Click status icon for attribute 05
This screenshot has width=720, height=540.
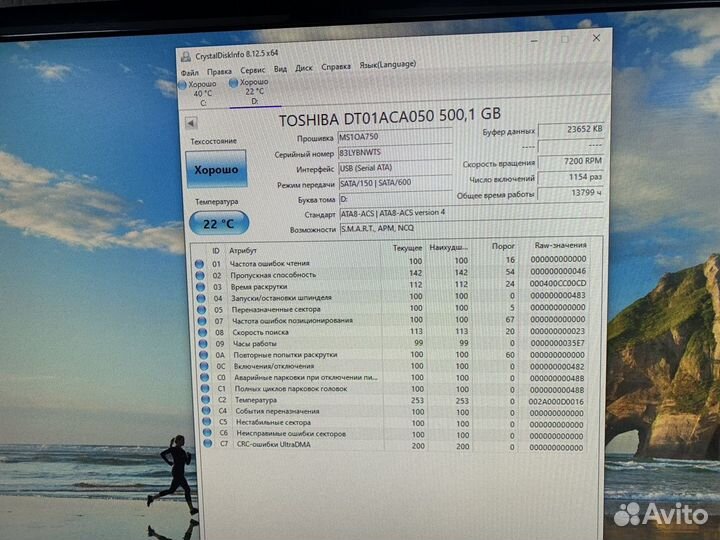click(x=202, y=309)
